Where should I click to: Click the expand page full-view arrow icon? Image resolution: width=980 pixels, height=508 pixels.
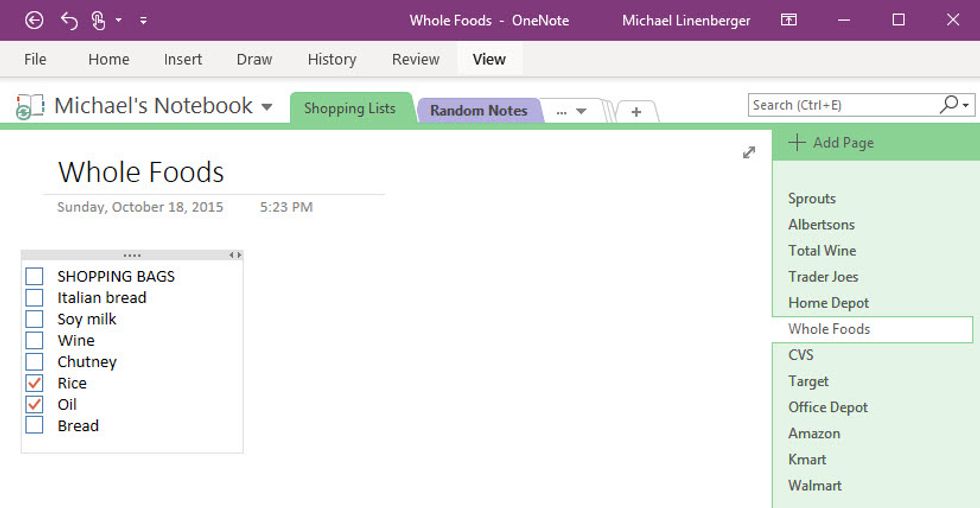(749, 152)
